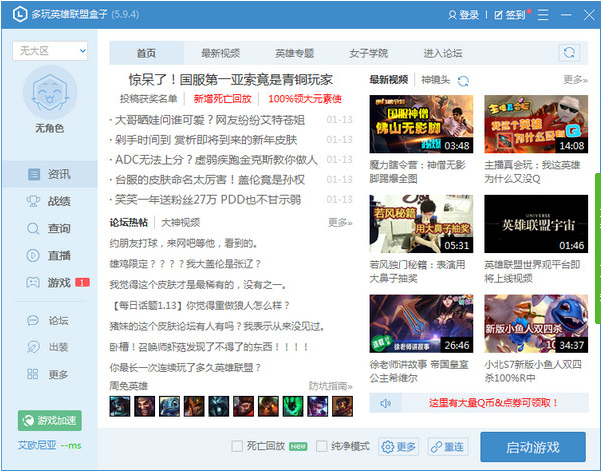This screenshot has height=472, width=601.
Task: Enable the 死亡回放 checkbox
Action: 237,446
